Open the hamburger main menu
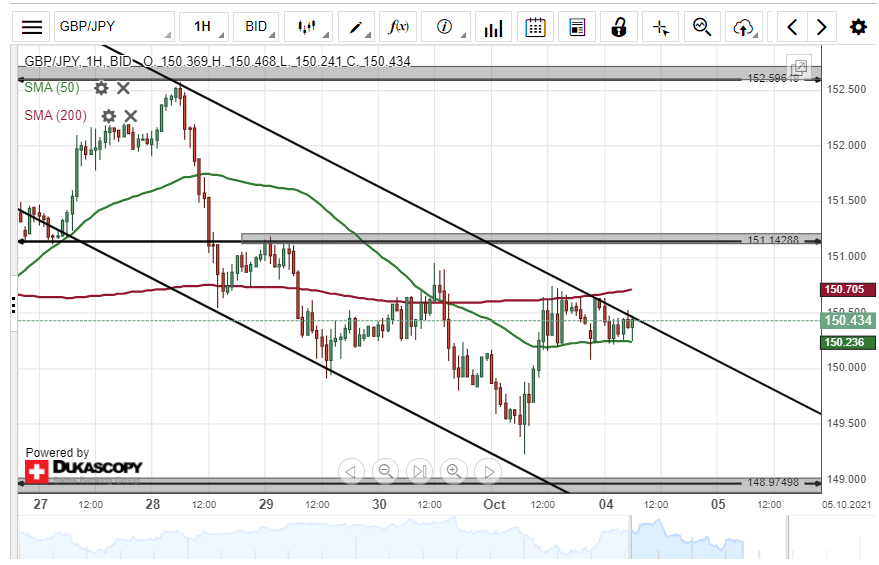Viewport: 879px width, 565px height. coord(31,26)
